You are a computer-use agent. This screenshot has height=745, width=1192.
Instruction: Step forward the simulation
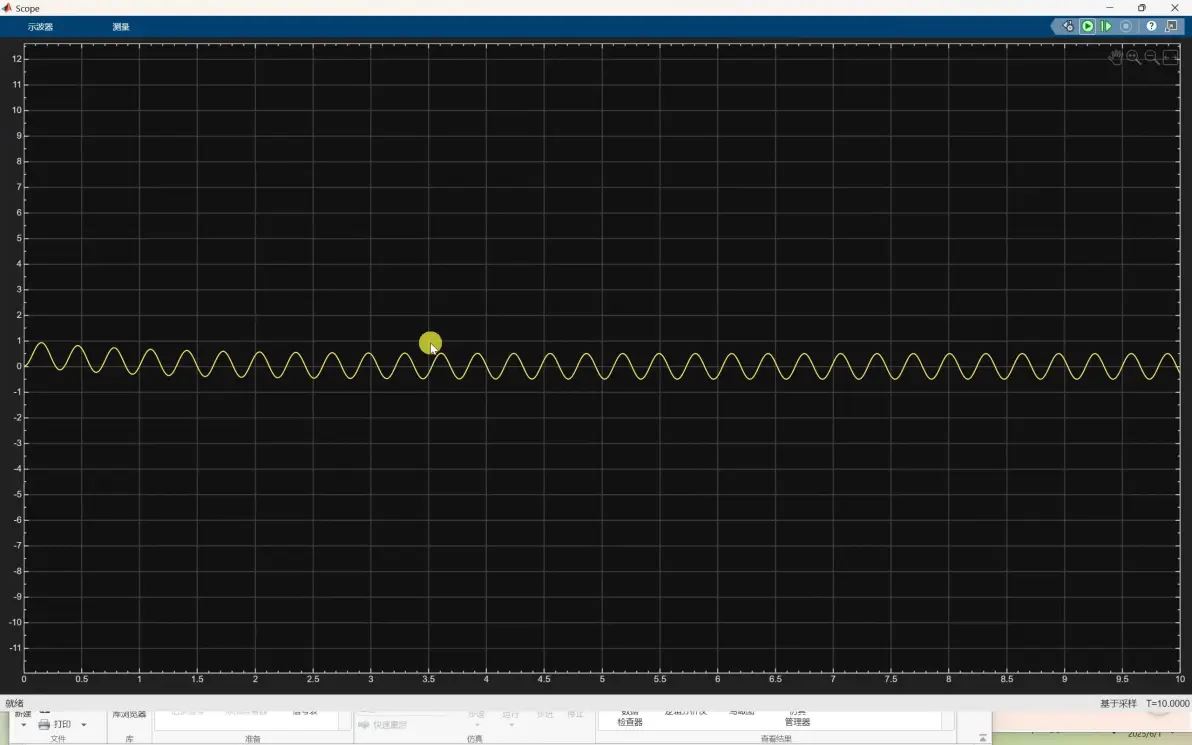tap(1106, 26)
